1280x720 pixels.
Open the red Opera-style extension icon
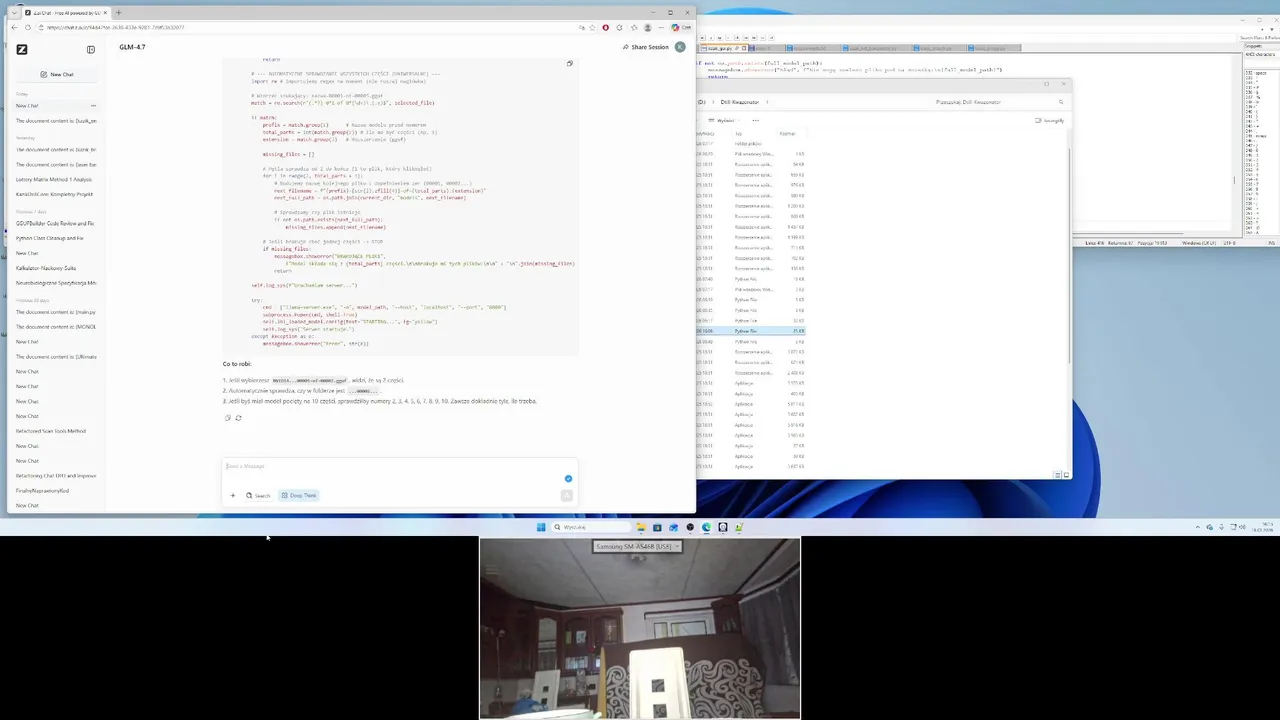coord(605,27)
